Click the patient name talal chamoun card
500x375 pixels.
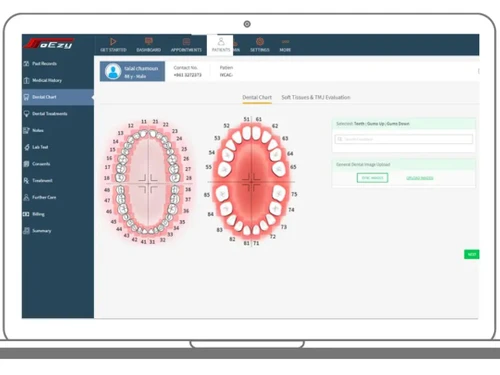pos(132,71)
